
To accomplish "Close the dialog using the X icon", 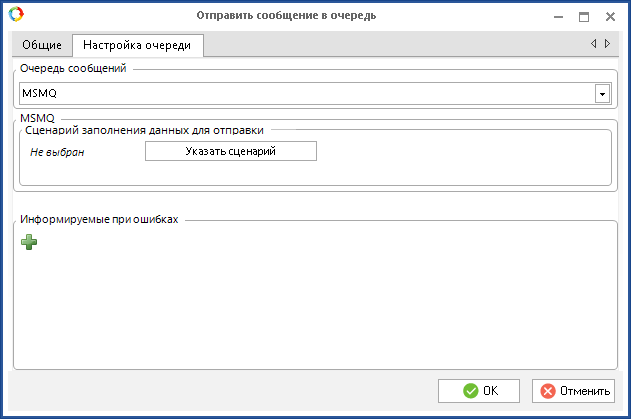I will [610, 17].
